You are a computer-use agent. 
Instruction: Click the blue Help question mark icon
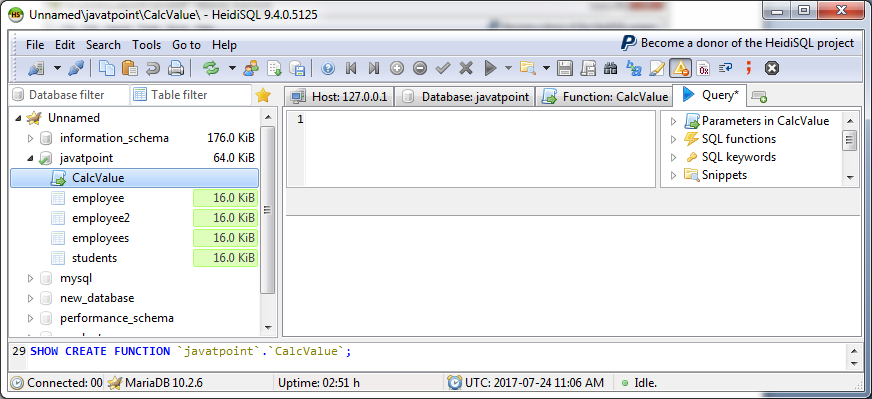(x=328, y=68)
